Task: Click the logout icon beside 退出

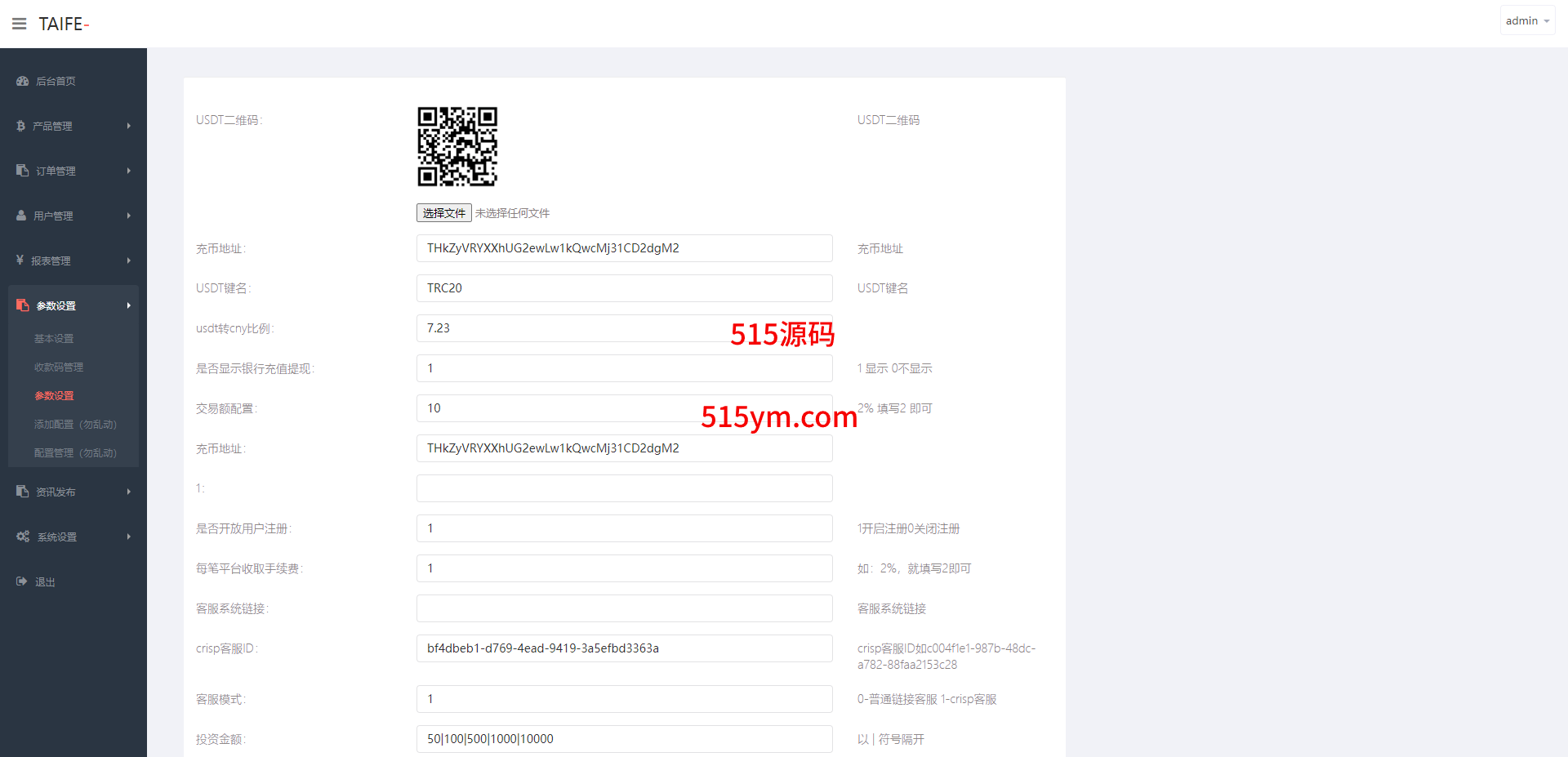Action: pyautogui.click(x=22, y=581)
